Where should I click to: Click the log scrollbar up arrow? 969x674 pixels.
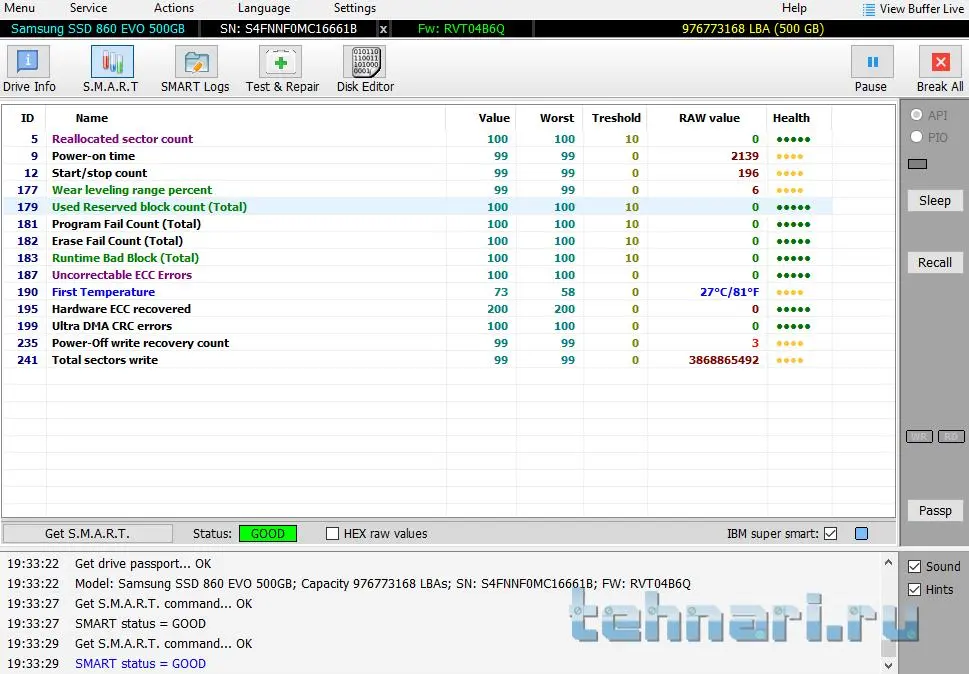pyautogui.click(x=888, y=563)
